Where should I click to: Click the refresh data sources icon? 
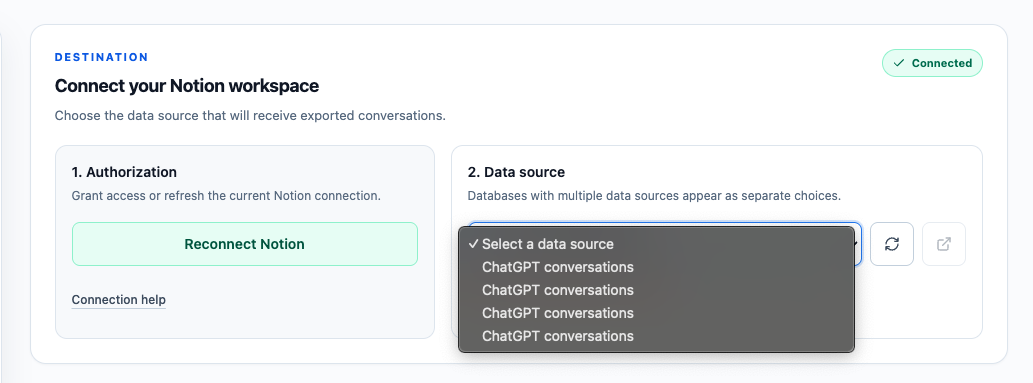click(891, 244)
